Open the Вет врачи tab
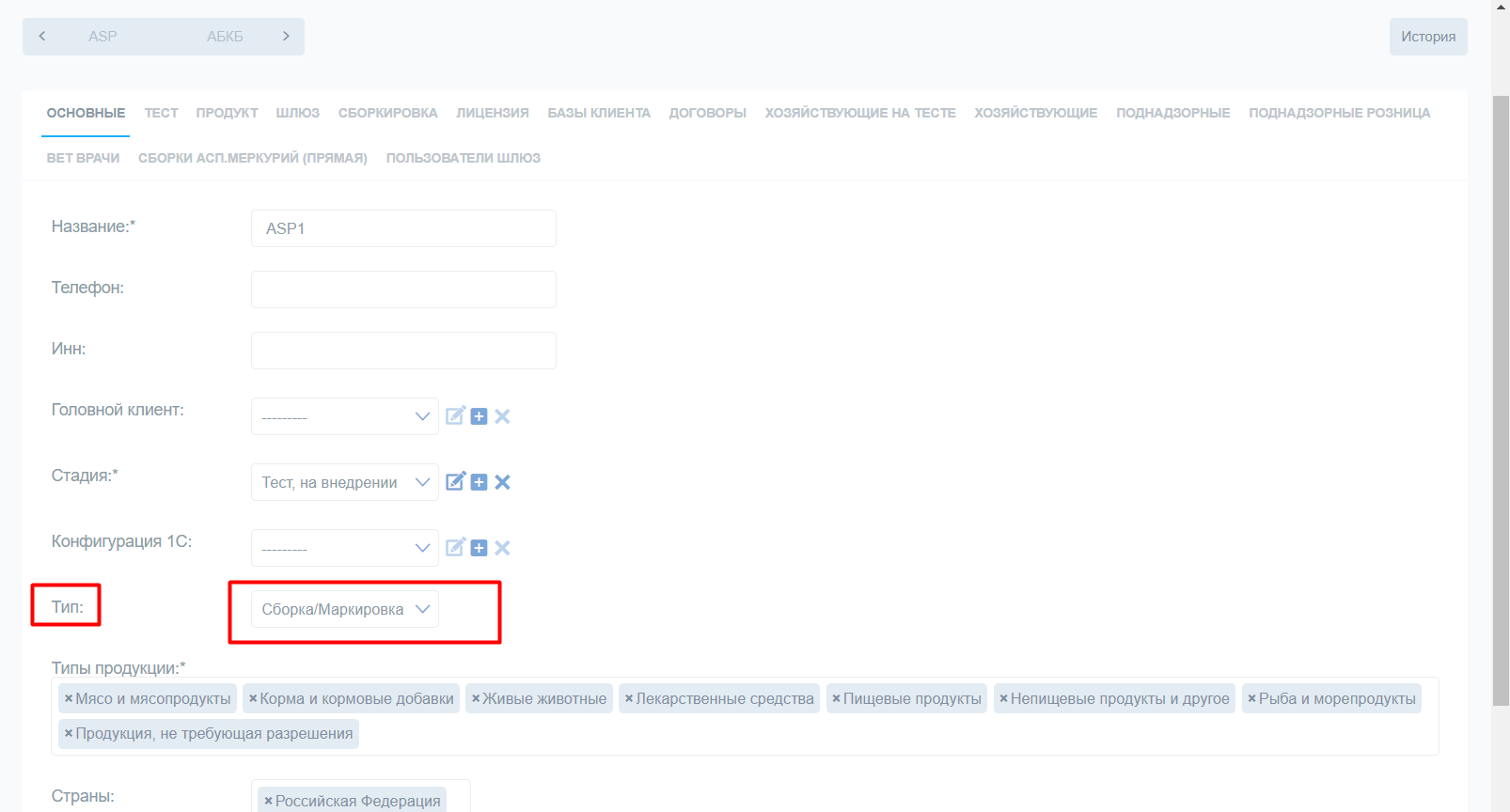 pyautogui.click(x=83, y=158)
